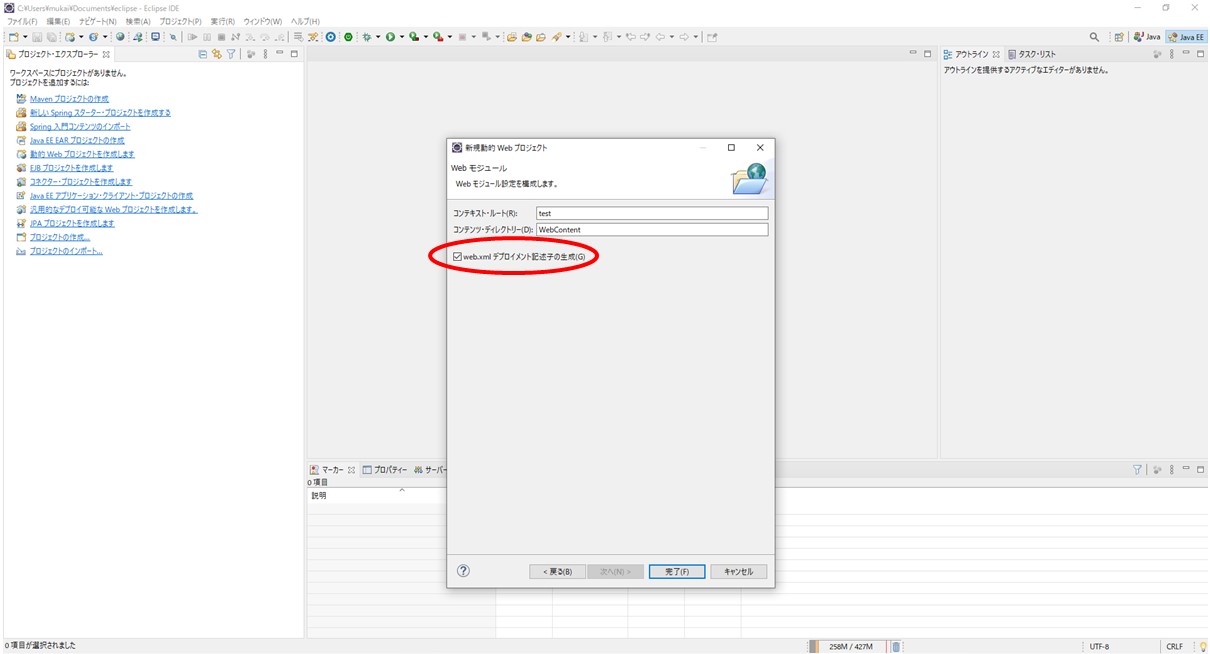
Task: Select the プロパティー tab
Action: (385, 469)
